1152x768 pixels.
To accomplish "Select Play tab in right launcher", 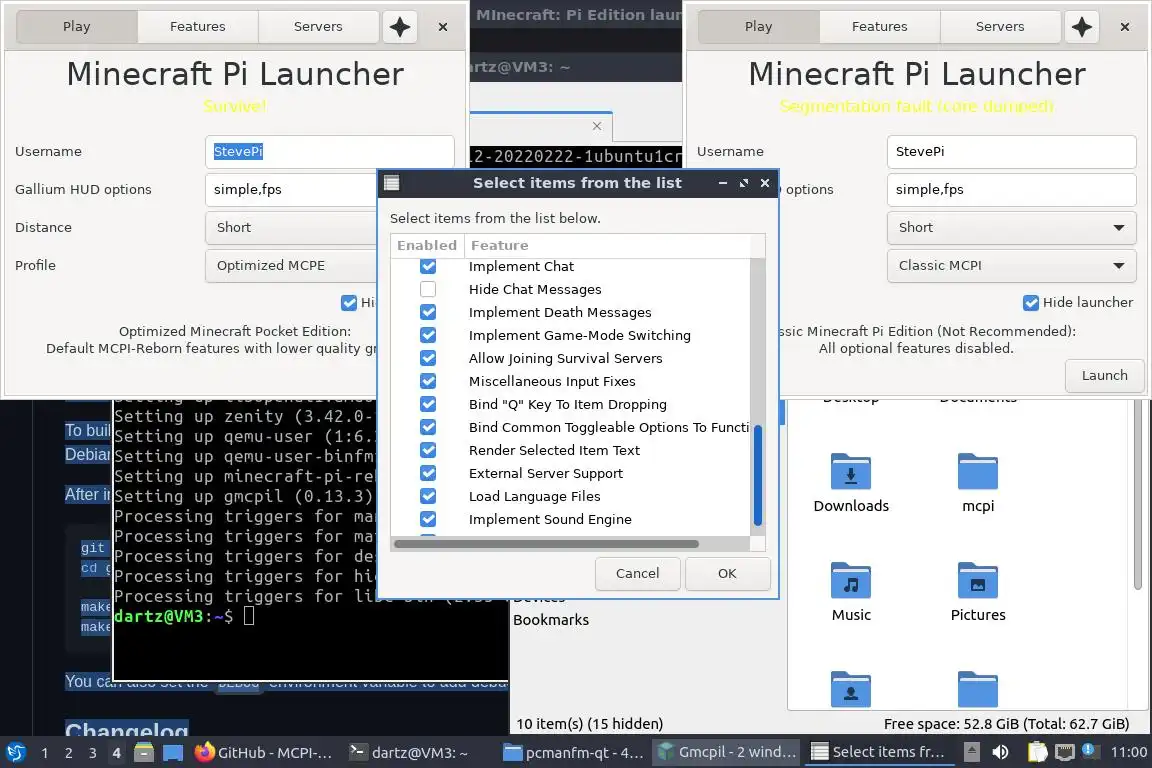I will click(758, 27).
